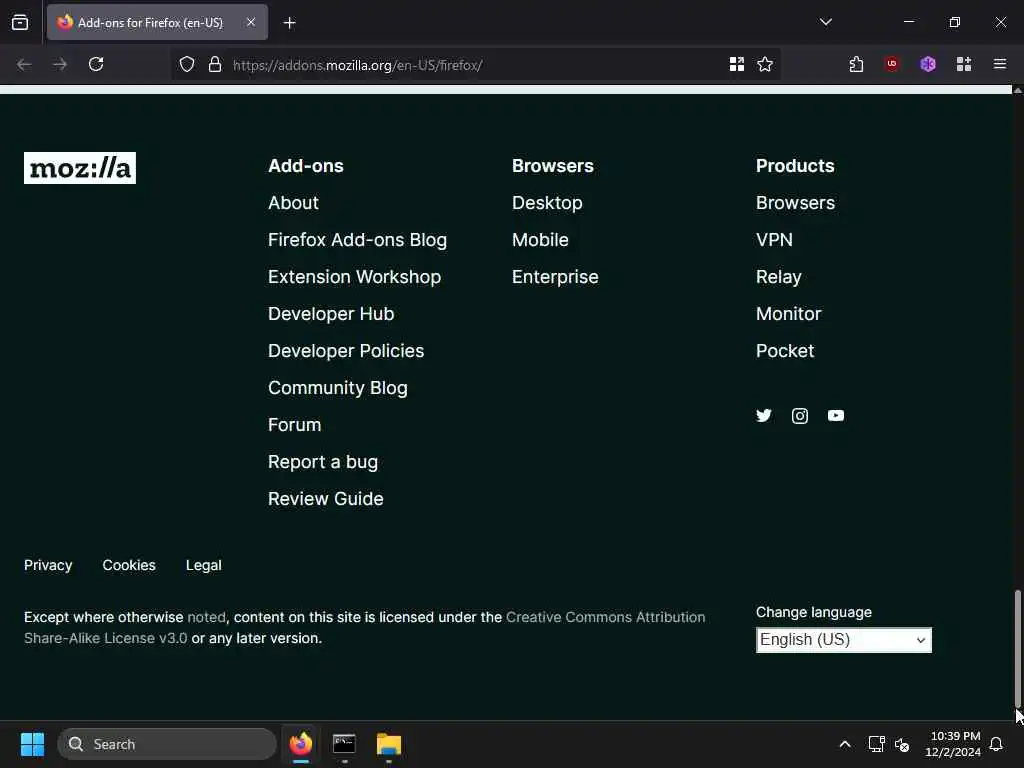Viewport: 1024px width, 768px height.
Task: Open Pocket product link
Action: pyautogui.click(x=785, y=351)
